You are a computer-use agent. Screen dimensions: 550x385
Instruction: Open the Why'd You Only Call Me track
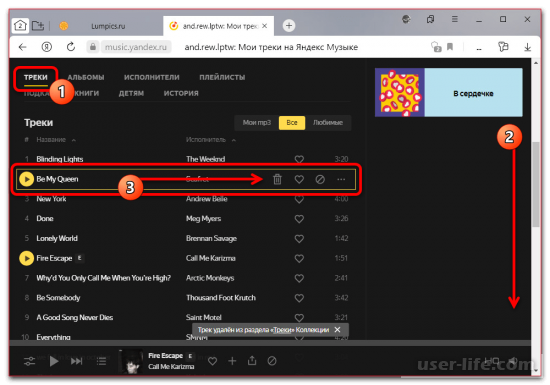[103, 278]
